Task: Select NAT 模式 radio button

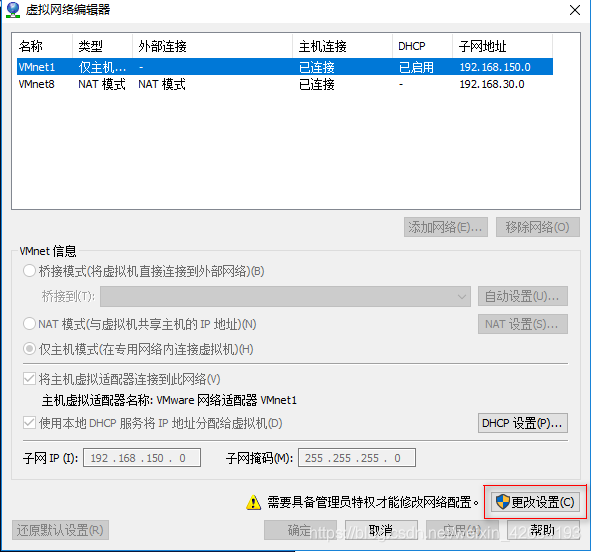Action: tap(29, 324)
